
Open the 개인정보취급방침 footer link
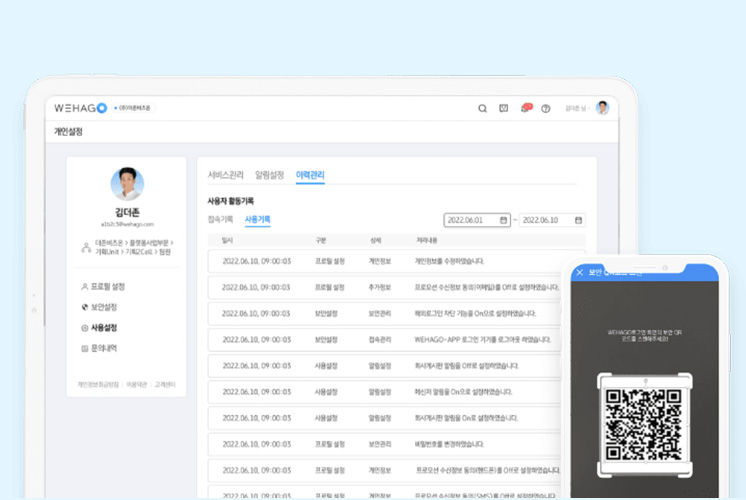98,384
